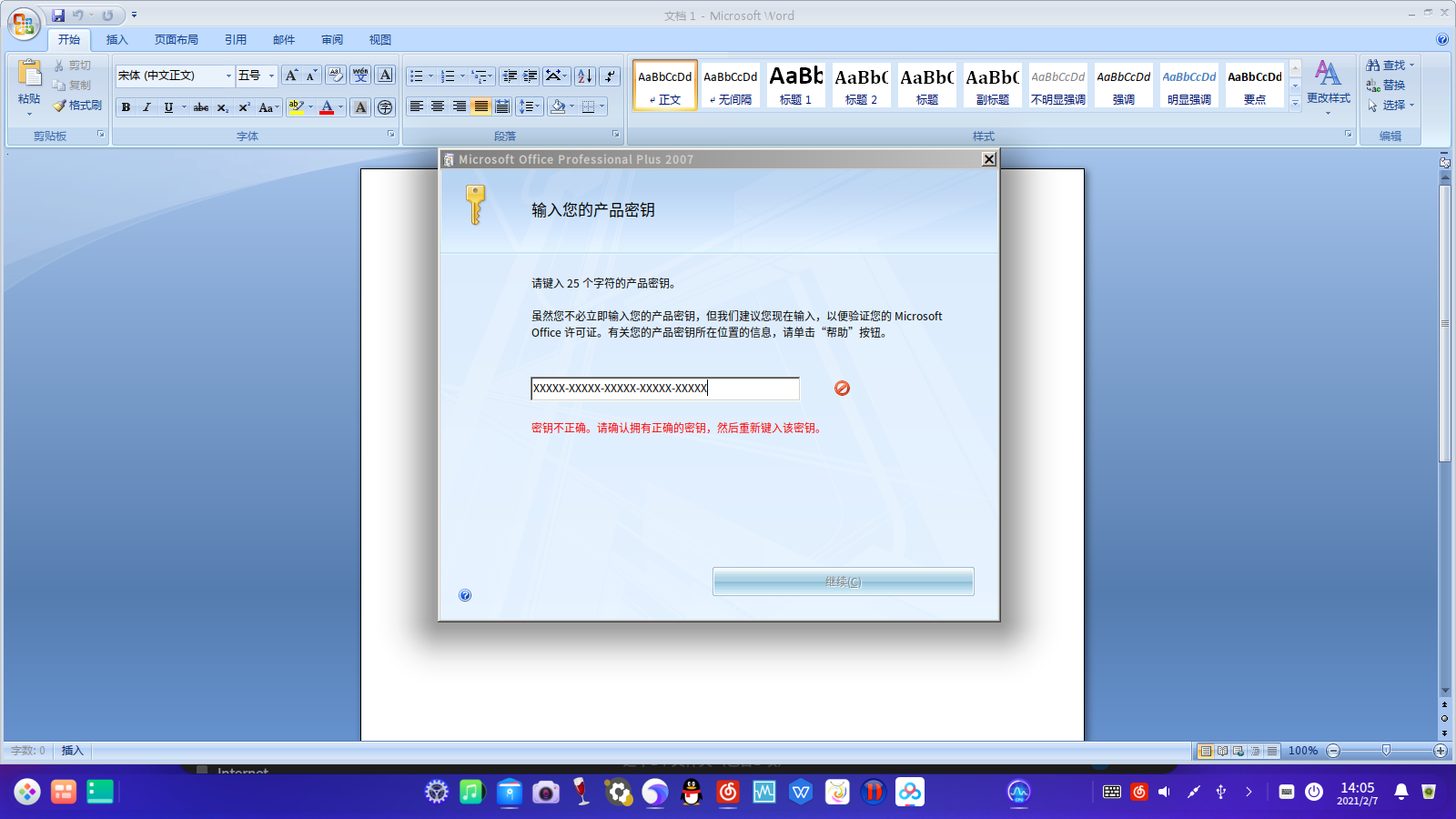Toggle subscript formatting
Viewport: 1456px width, 819px height.
[x=223, y=107]
